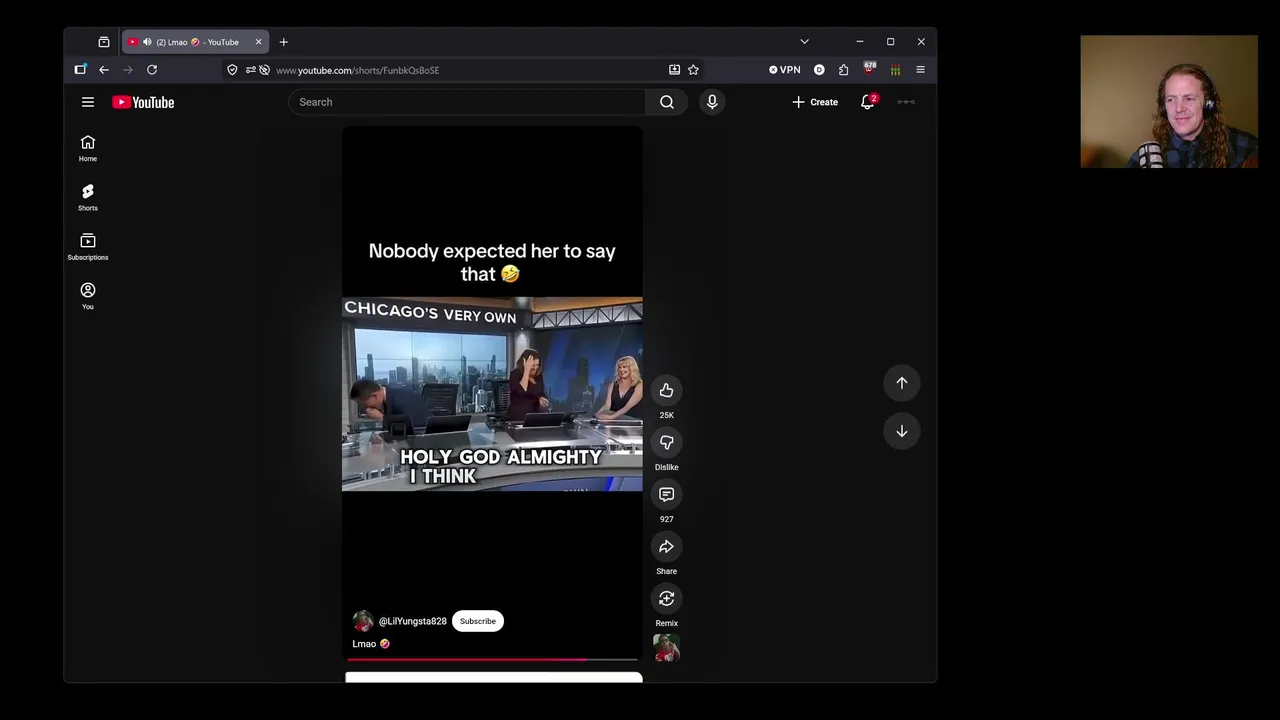Click the Shorts video progress bar

[x=492, y=660]
